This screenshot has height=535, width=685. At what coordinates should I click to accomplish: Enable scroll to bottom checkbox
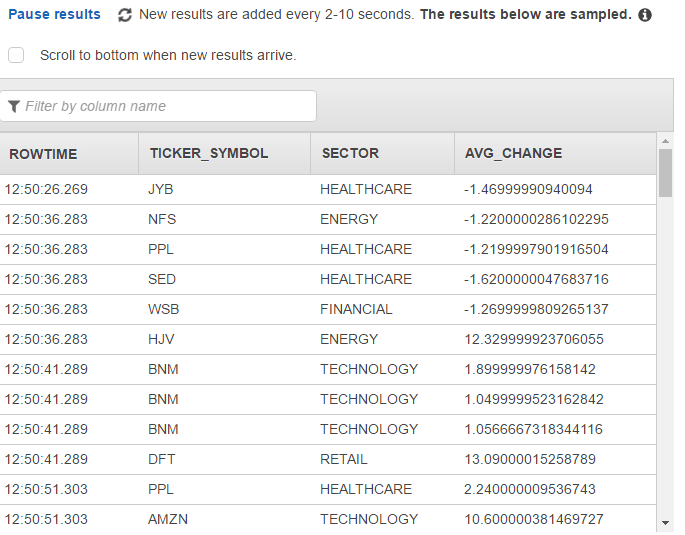pos(16,55)
